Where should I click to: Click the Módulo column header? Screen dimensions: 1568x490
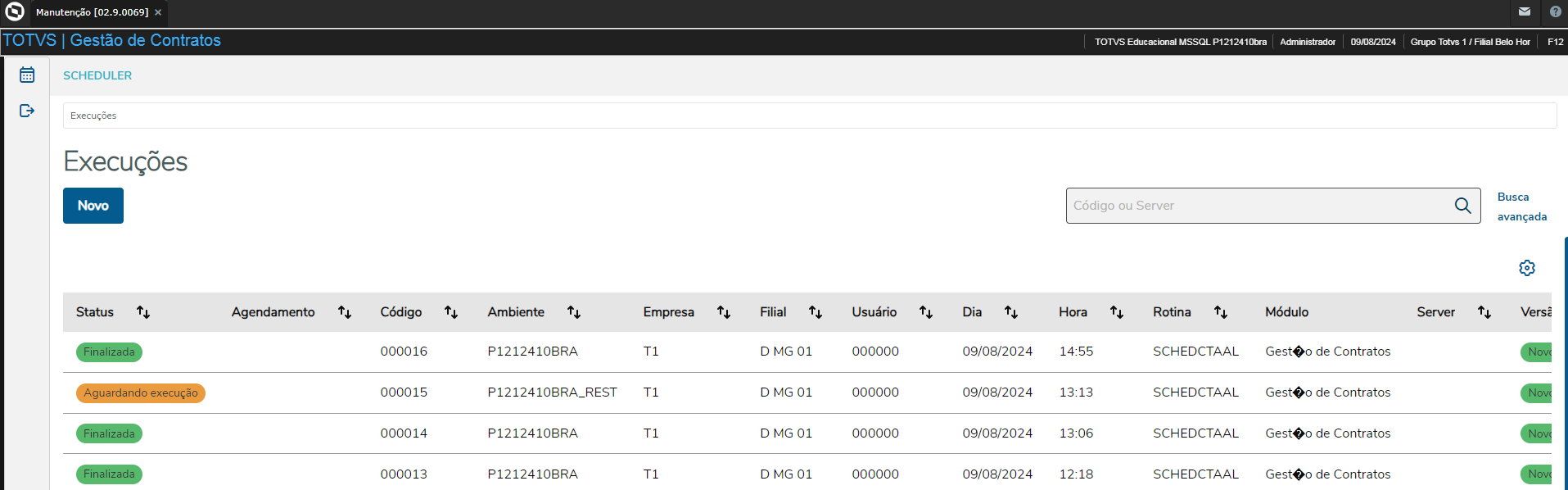(1286, 312)
